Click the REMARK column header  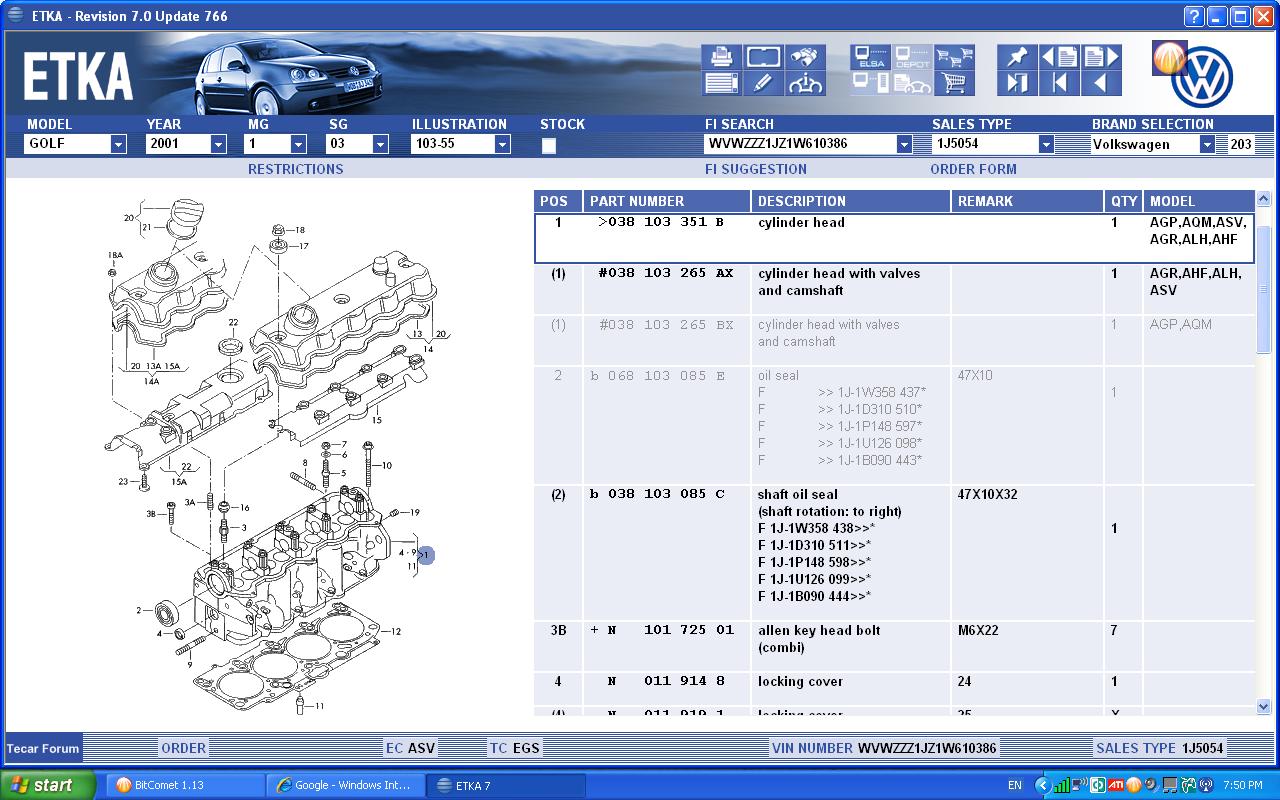[x=1028, y=201]
